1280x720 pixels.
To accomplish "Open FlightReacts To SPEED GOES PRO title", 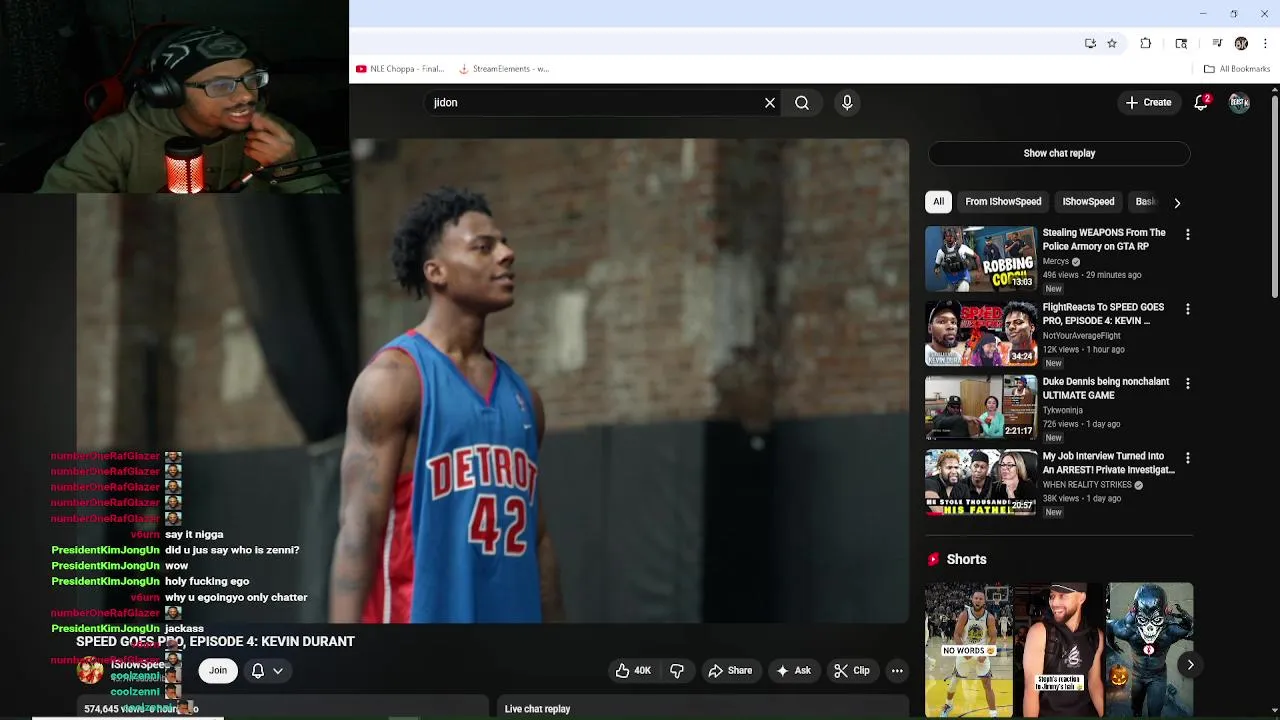I will (1103, 314).
